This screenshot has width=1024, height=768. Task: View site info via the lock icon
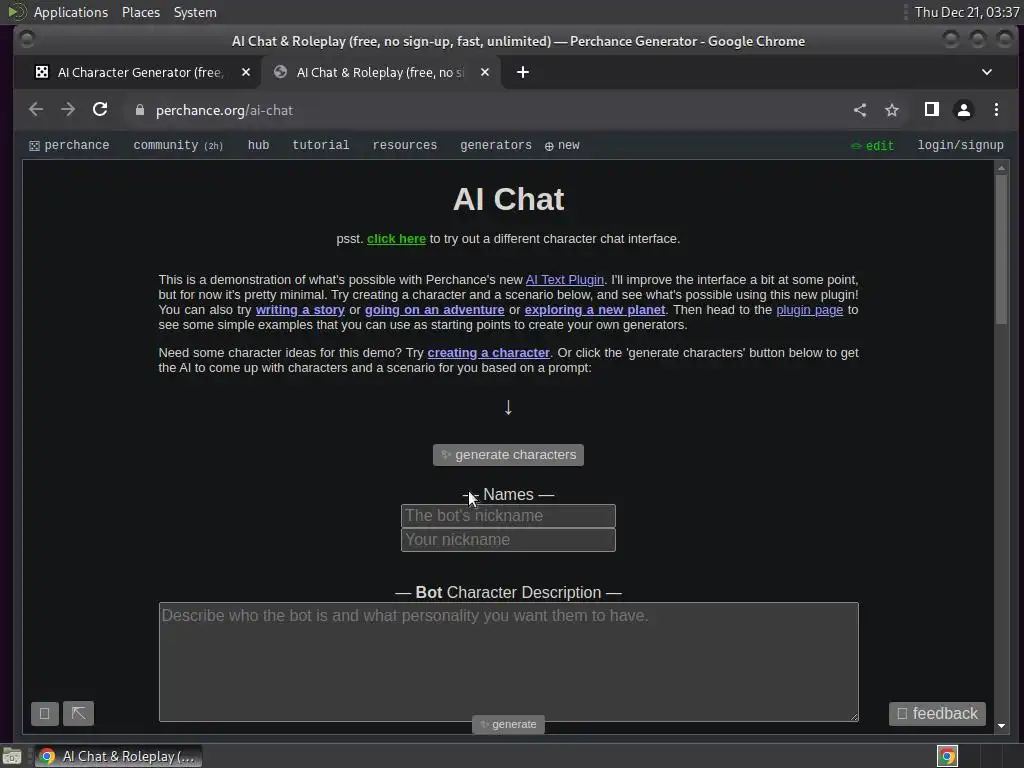[139, 110]
